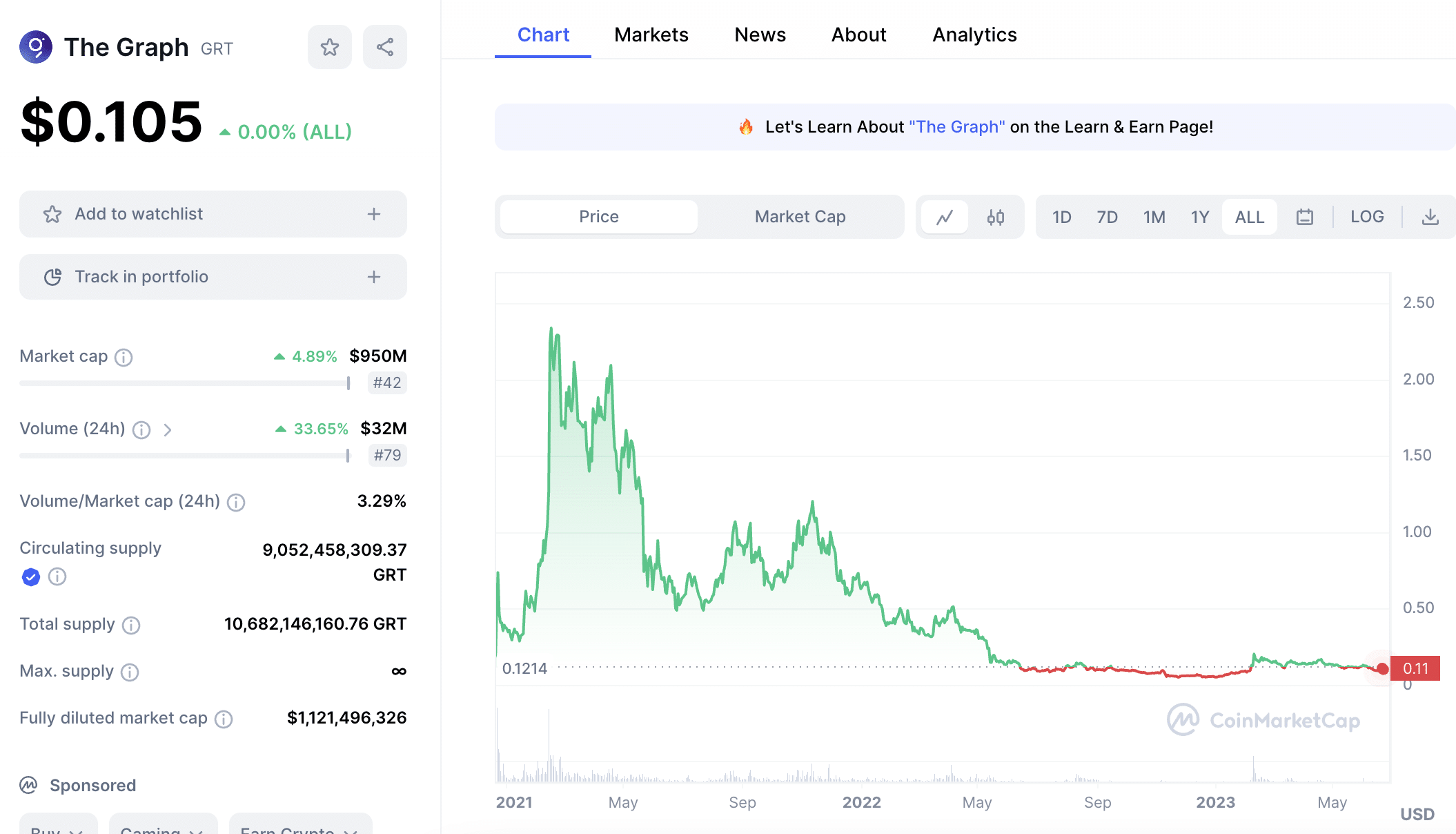Select the ALL time range

[x=1250, y=217]
